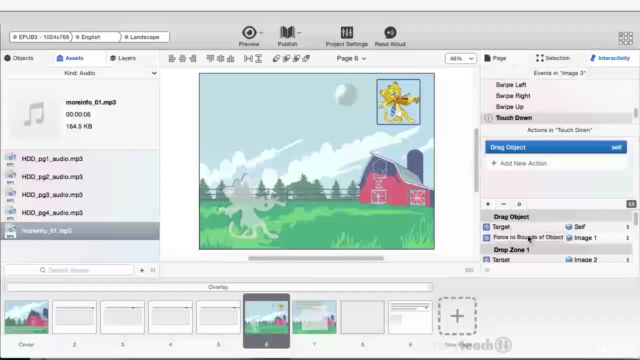Click the third arrange-order icon
640x360 pixels.
click(296, 58)
